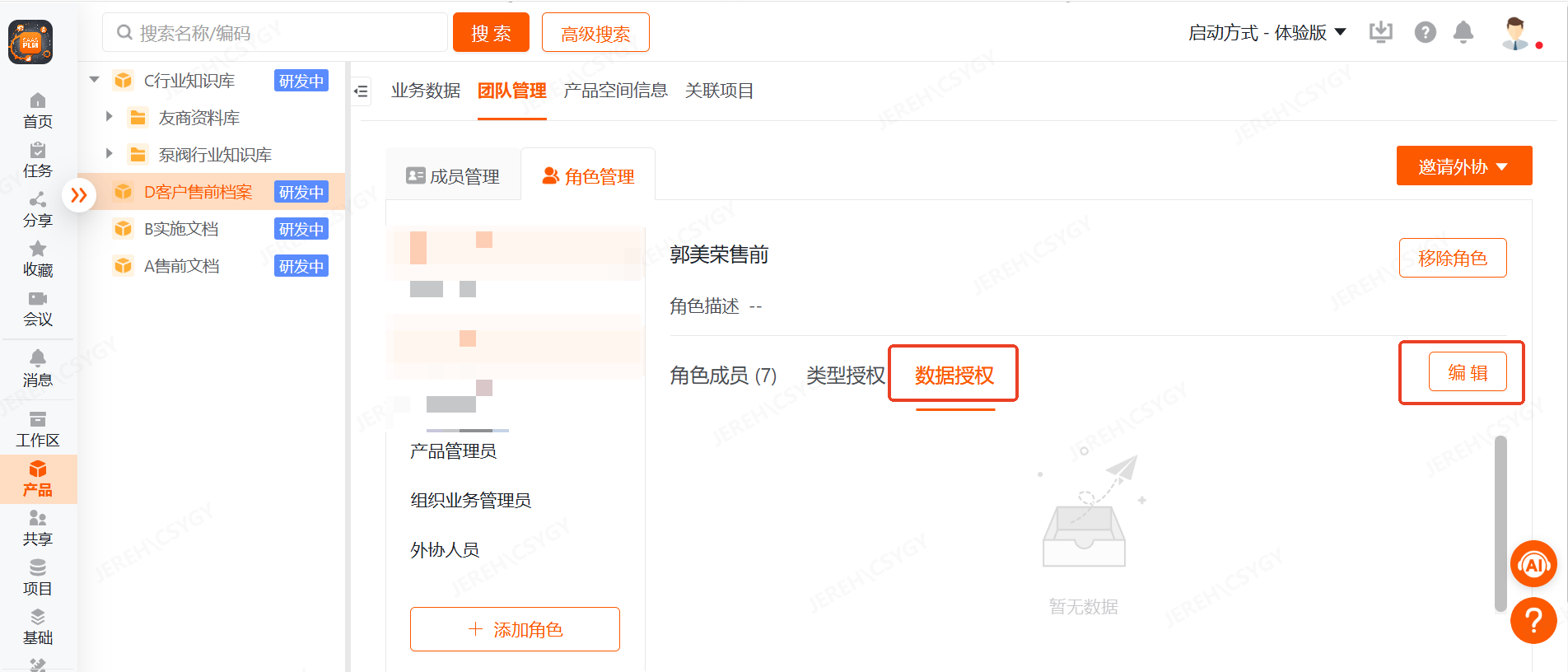Click the 移除角色 button

tap(1453, 258)
